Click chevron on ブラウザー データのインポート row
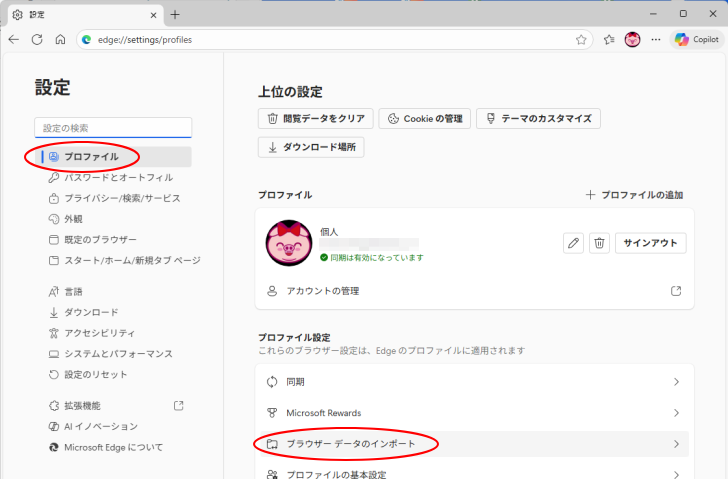The image size is (728, 479). (x=676, y=444)
